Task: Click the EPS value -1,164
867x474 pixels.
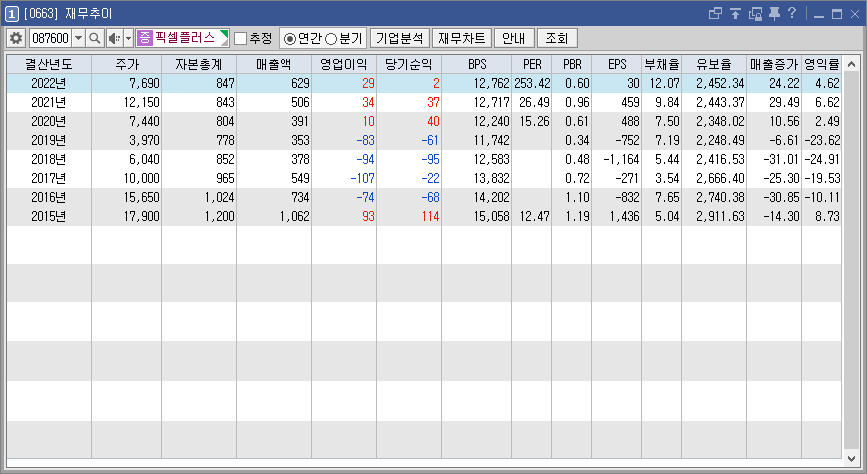Action: (x=621, y=159)
